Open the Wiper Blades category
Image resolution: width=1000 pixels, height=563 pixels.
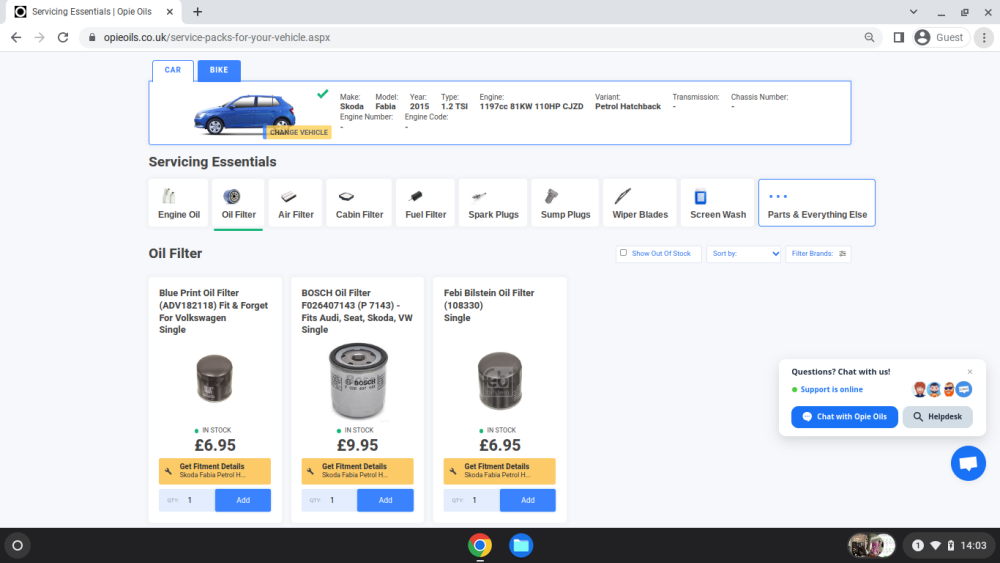[x=640, y=203]
